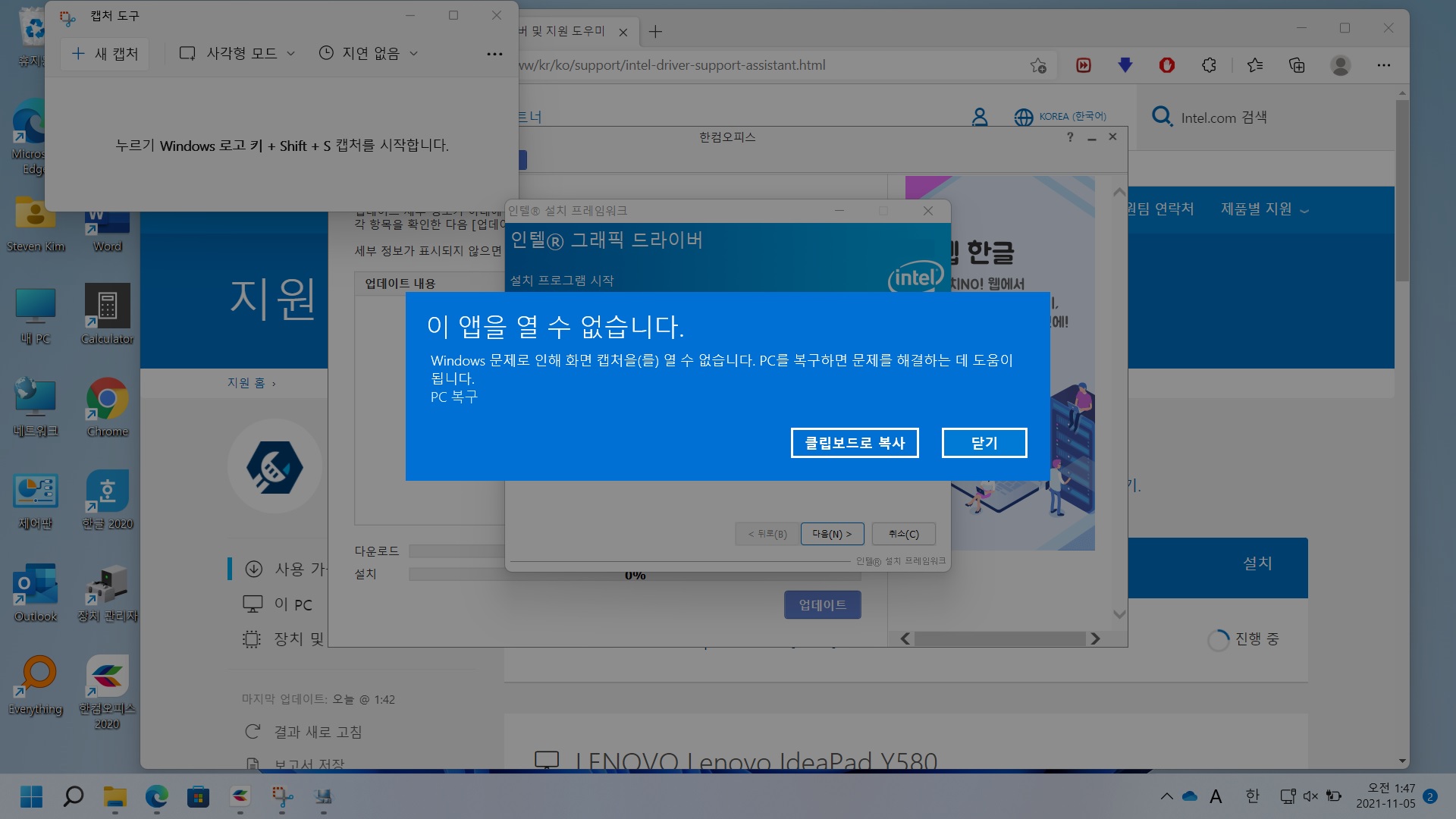Image resolution: width=1456 pixels, height=819 pixels.
Task: Open the 제어판 desktop icon
Action: pyautogui.click(x=36, y=500)
